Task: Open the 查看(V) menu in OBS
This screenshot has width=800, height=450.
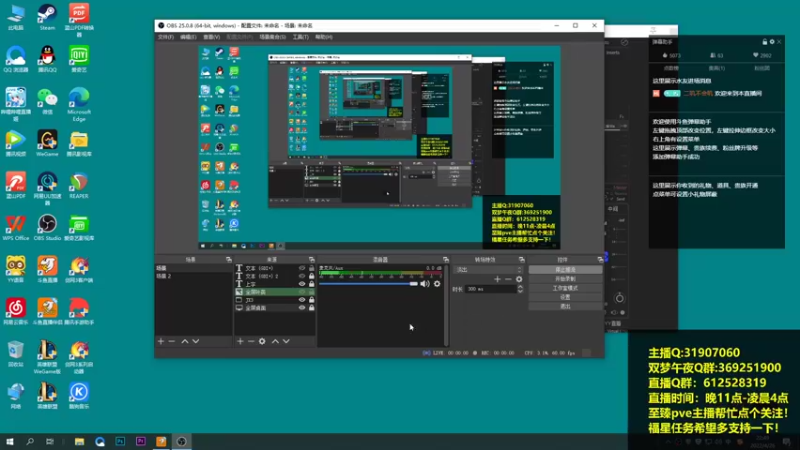Action: [212, 37]
